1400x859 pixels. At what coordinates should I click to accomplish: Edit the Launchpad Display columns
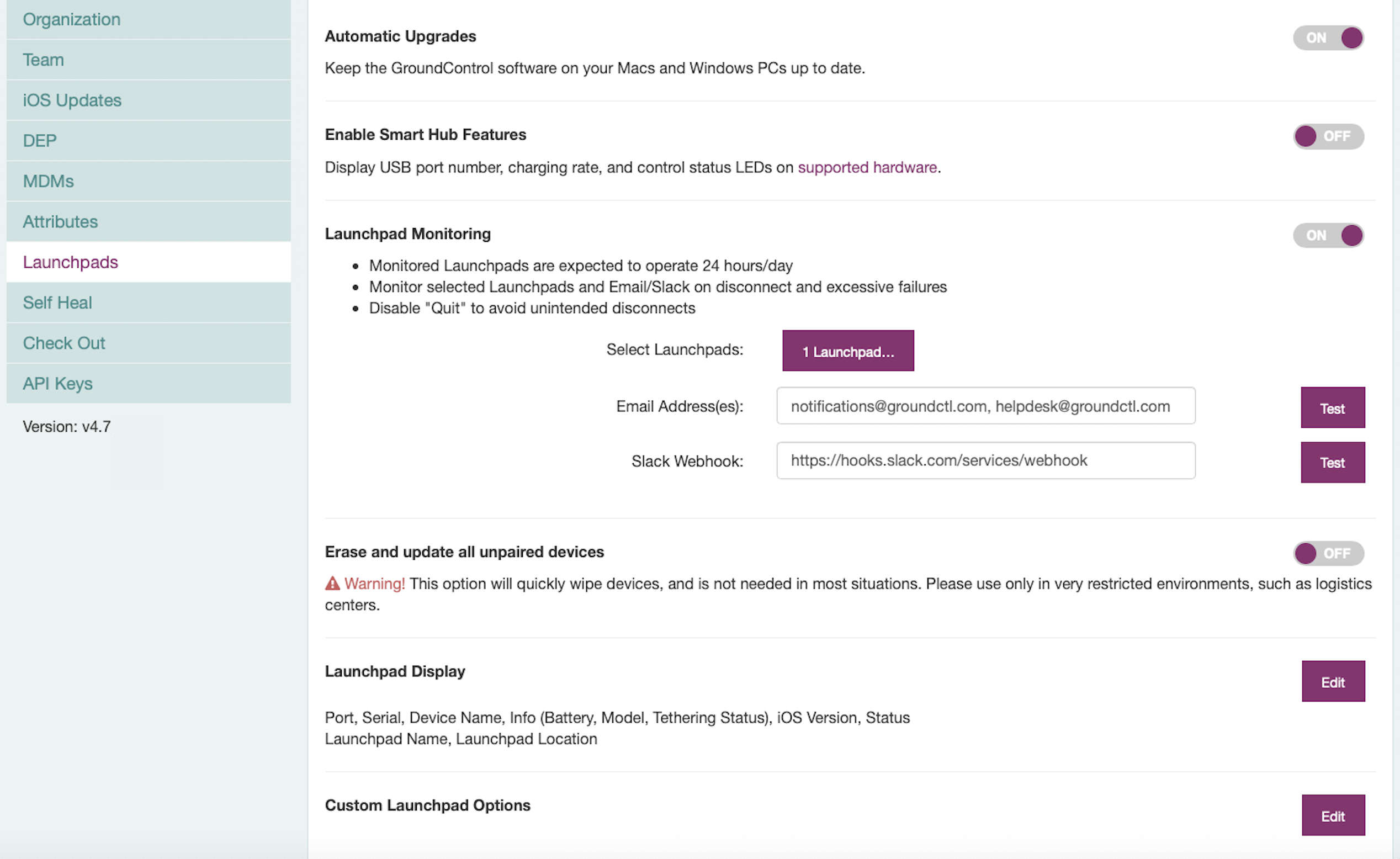1333,682
